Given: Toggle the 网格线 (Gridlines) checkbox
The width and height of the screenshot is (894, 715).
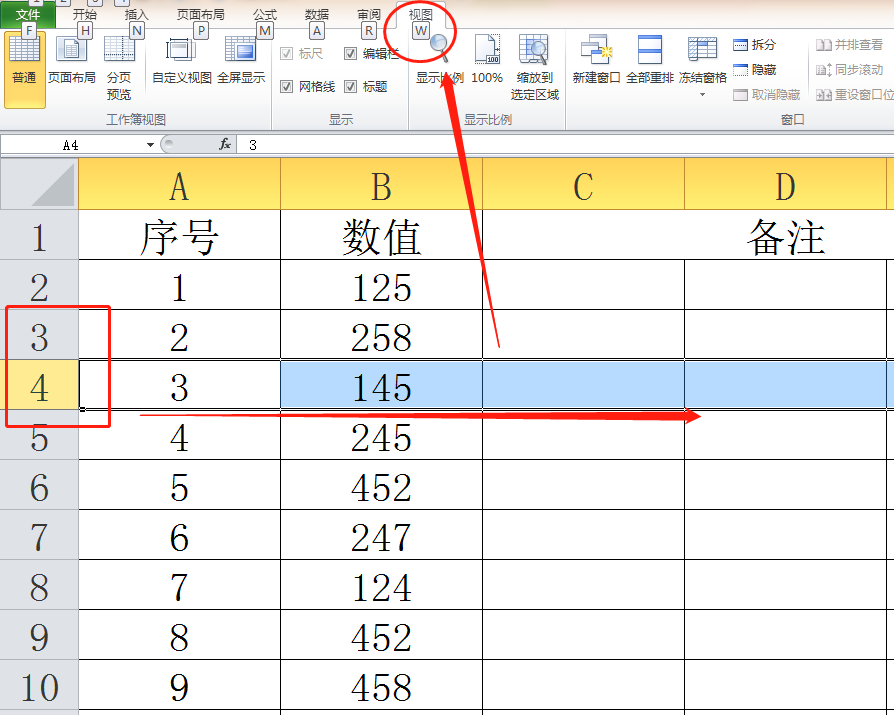Looking at the screenshot, I should [289, 86].
